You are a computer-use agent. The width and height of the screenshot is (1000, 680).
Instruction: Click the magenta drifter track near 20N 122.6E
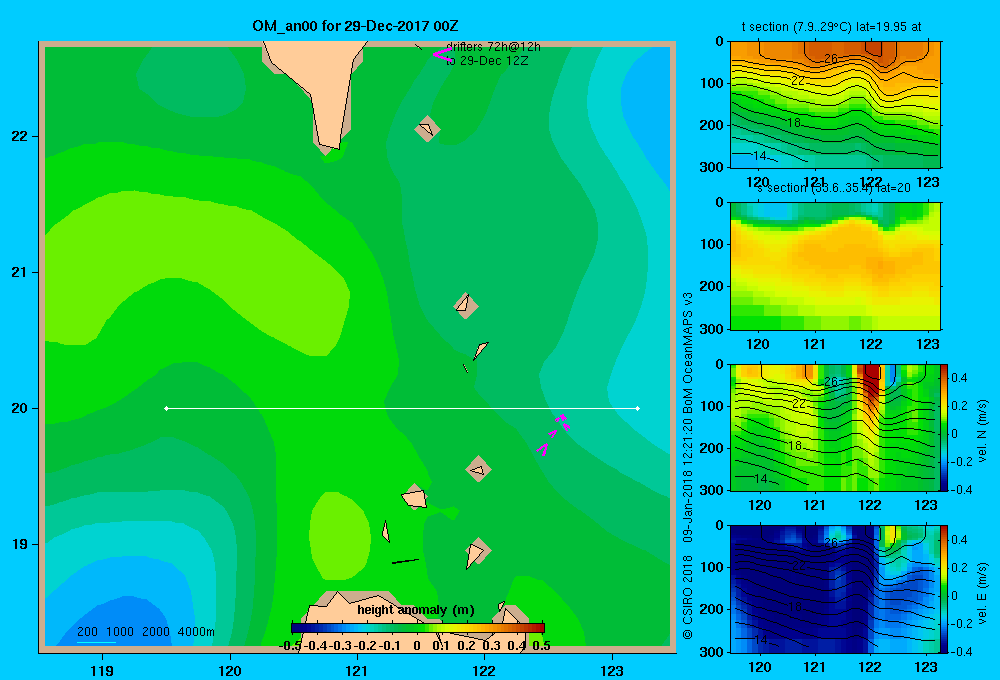[553, 434]
